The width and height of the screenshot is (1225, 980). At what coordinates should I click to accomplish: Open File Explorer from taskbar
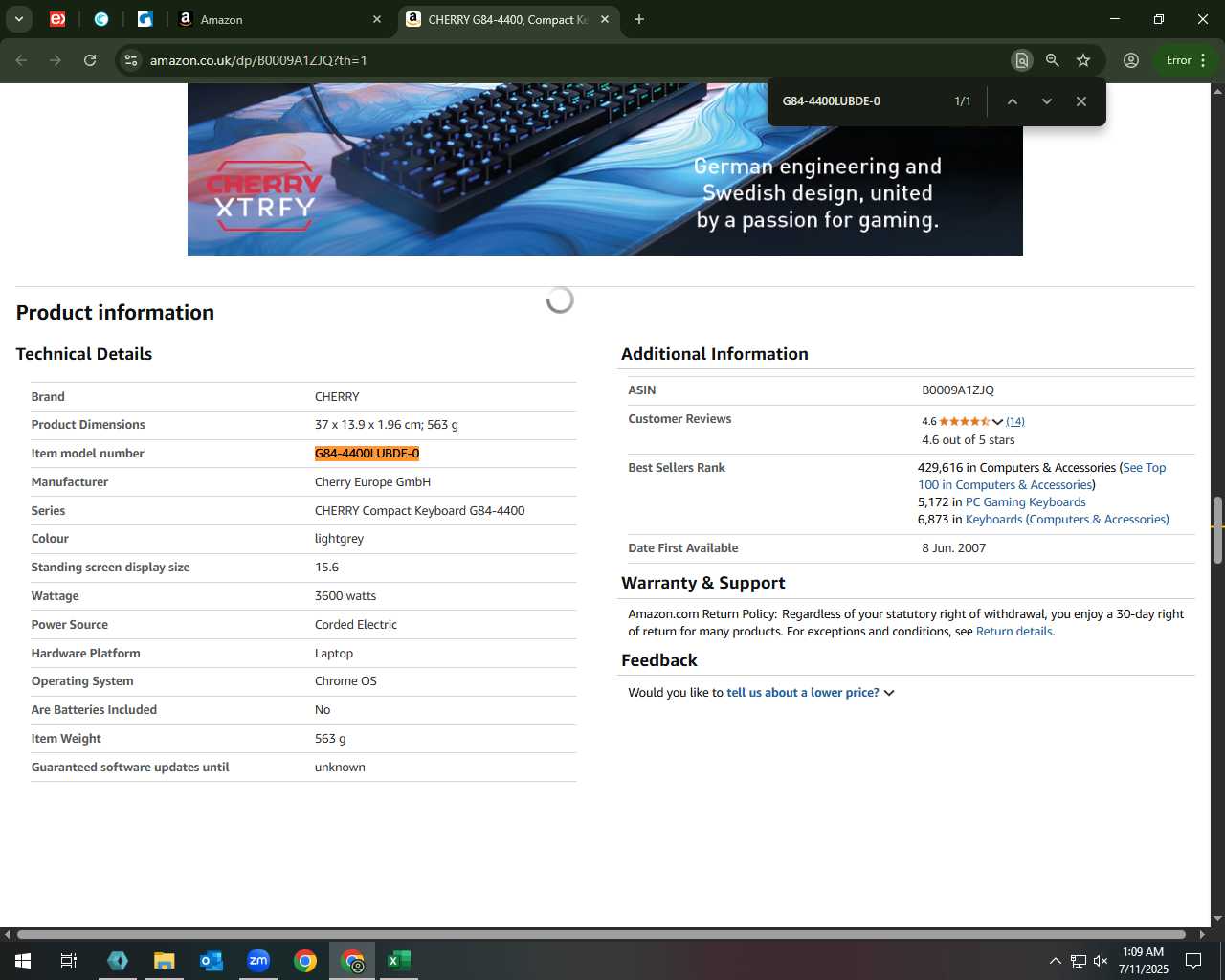(165, 961)
